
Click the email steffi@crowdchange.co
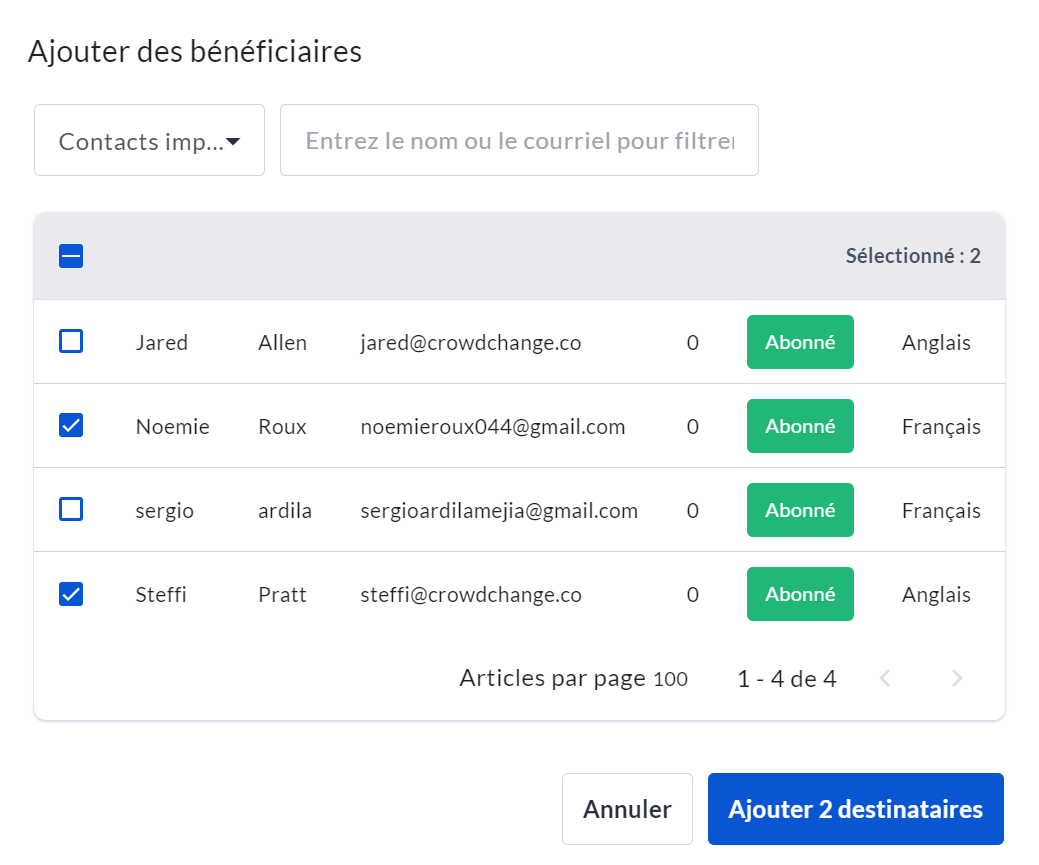(x=470, y=595)
